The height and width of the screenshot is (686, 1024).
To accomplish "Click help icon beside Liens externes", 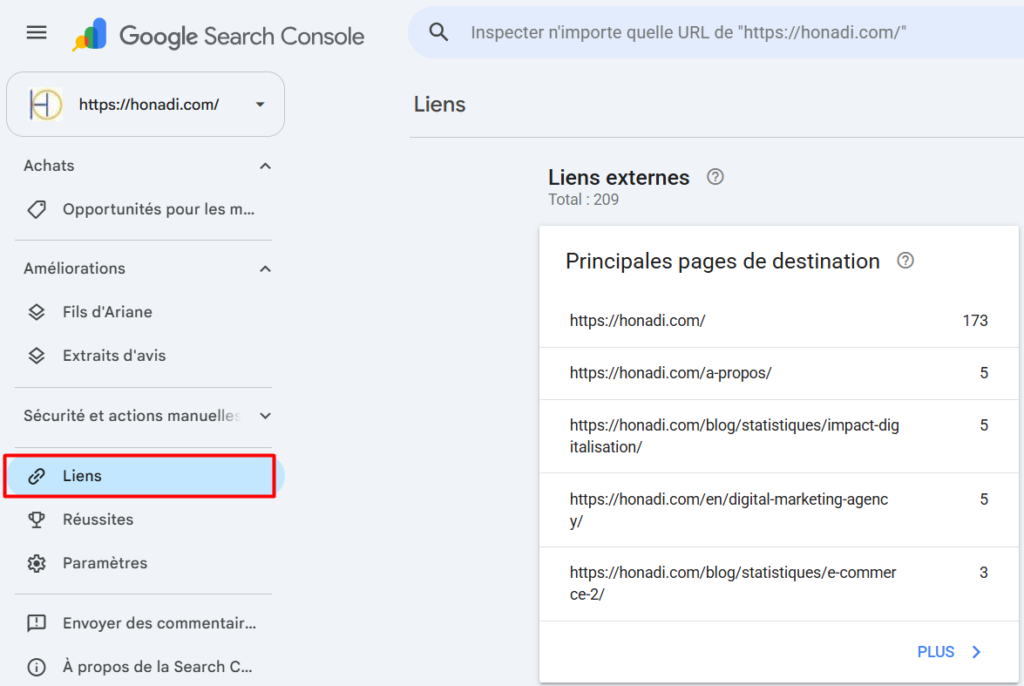I will point(715,177).
